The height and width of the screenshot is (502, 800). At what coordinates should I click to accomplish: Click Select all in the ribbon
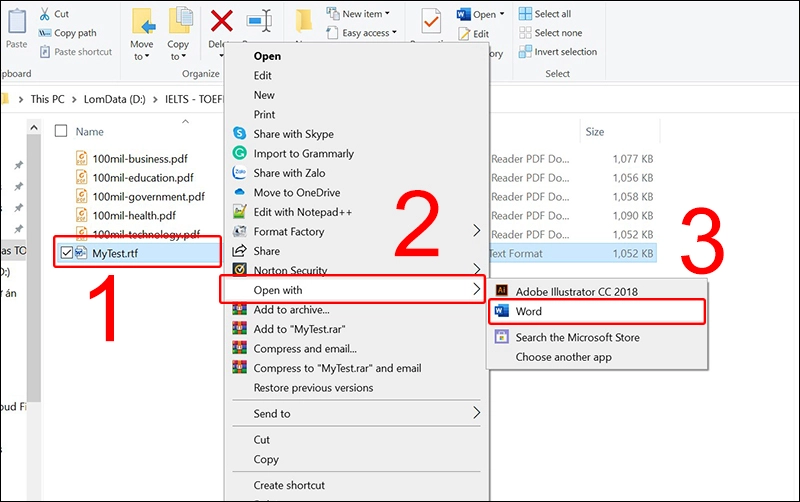545,14
